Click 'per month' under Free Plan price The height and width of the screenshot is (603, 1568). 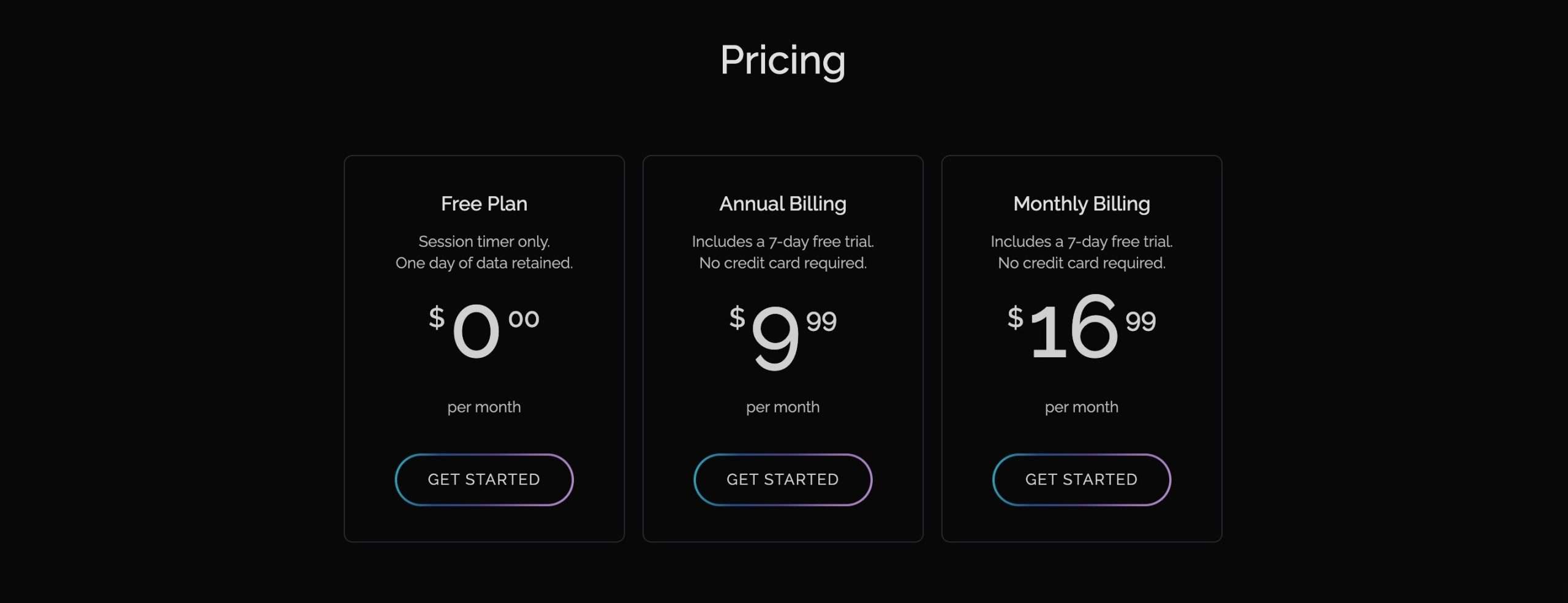click(484, 408)
